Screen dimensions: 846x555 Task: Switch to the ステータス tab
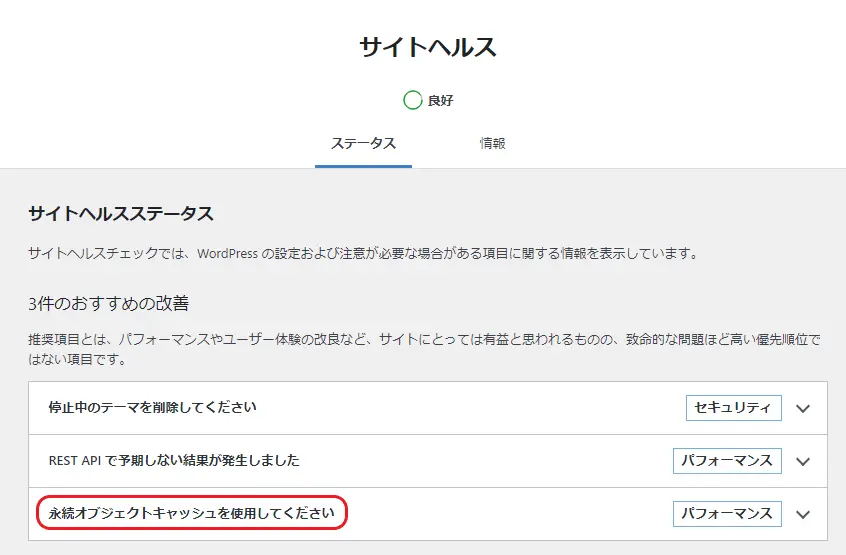pos(363,143)
